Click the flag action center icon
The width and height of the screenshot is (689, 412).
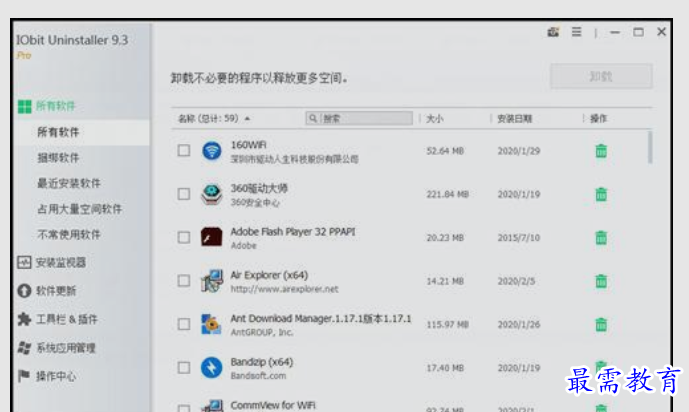click(x=24, y=376)
